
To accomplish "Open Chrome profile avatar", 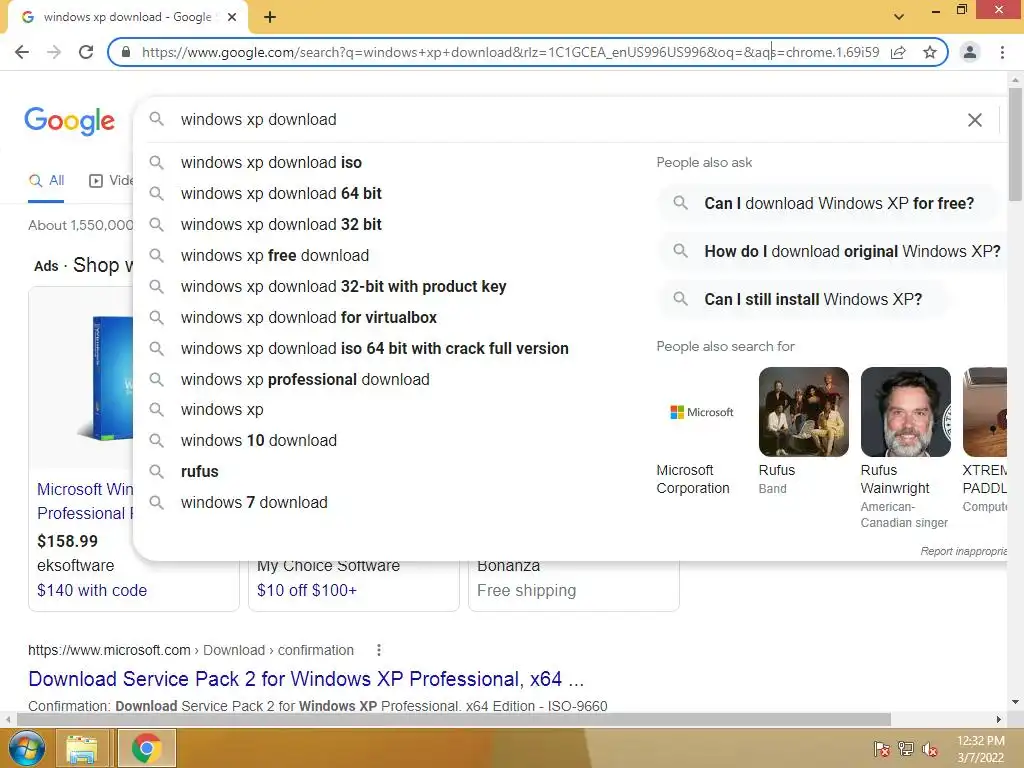I will click(970, 52).
